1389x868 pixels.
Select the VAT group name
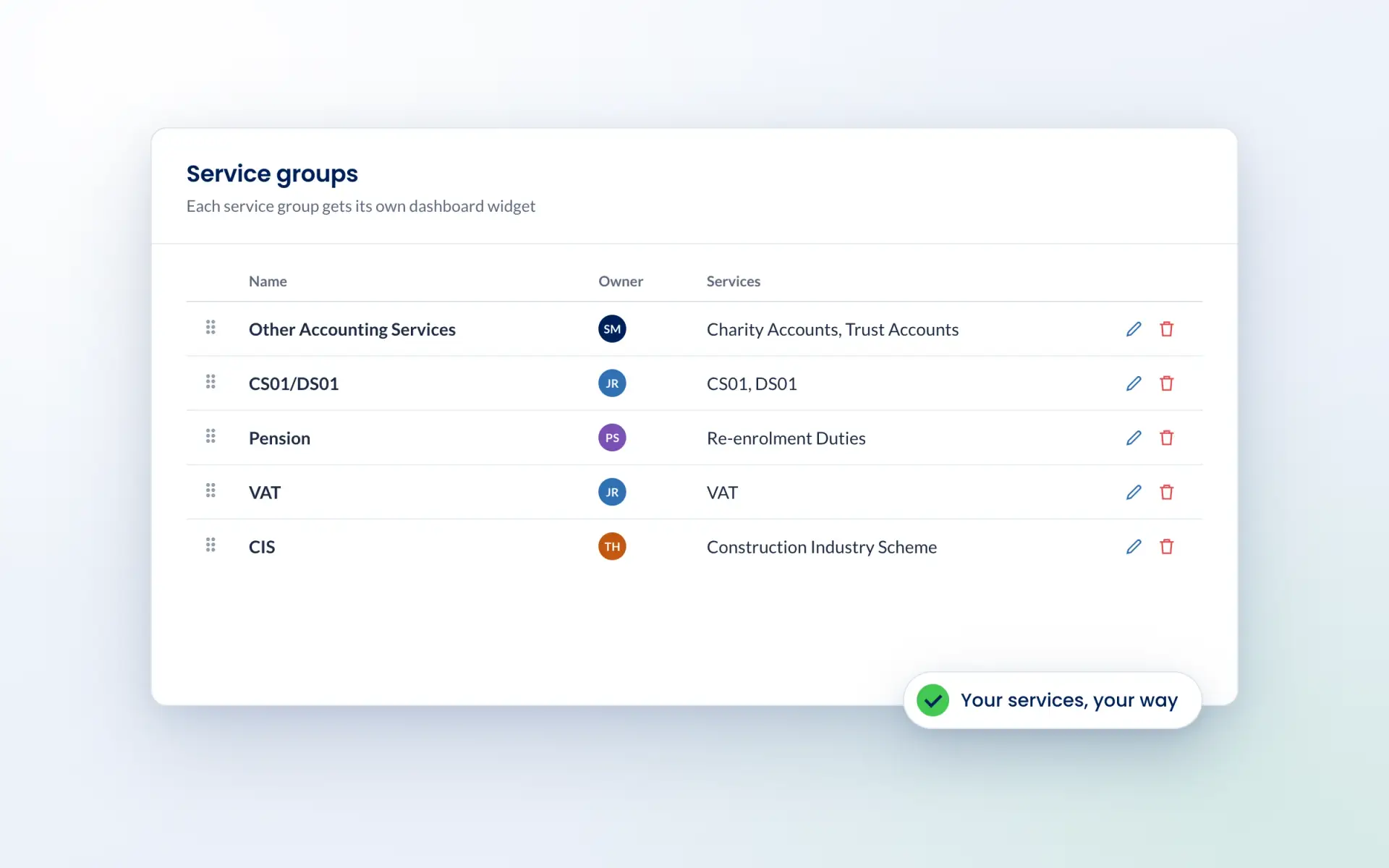[x=265, y=493]
